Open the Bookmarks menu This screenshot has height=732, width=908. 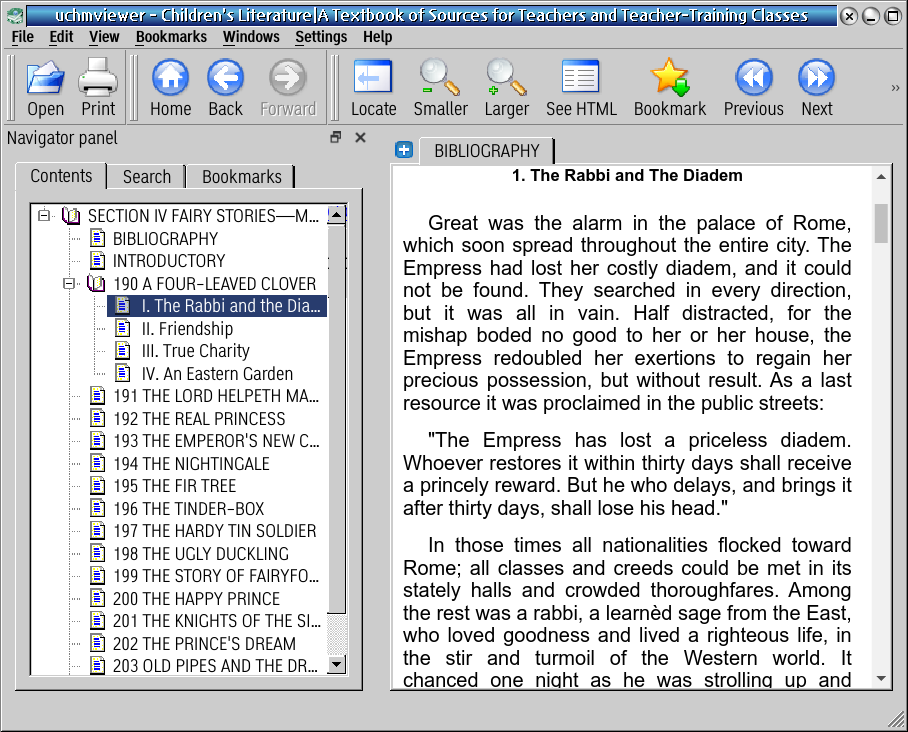point(171,36)
